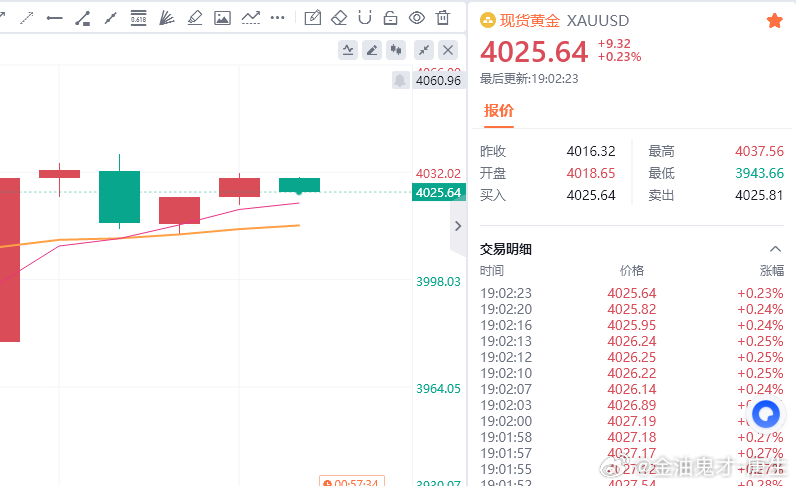The width and height of the screenshot is (796, 486).
Task: Click the 昨收 value 4016.32
Action: (591, 151)
